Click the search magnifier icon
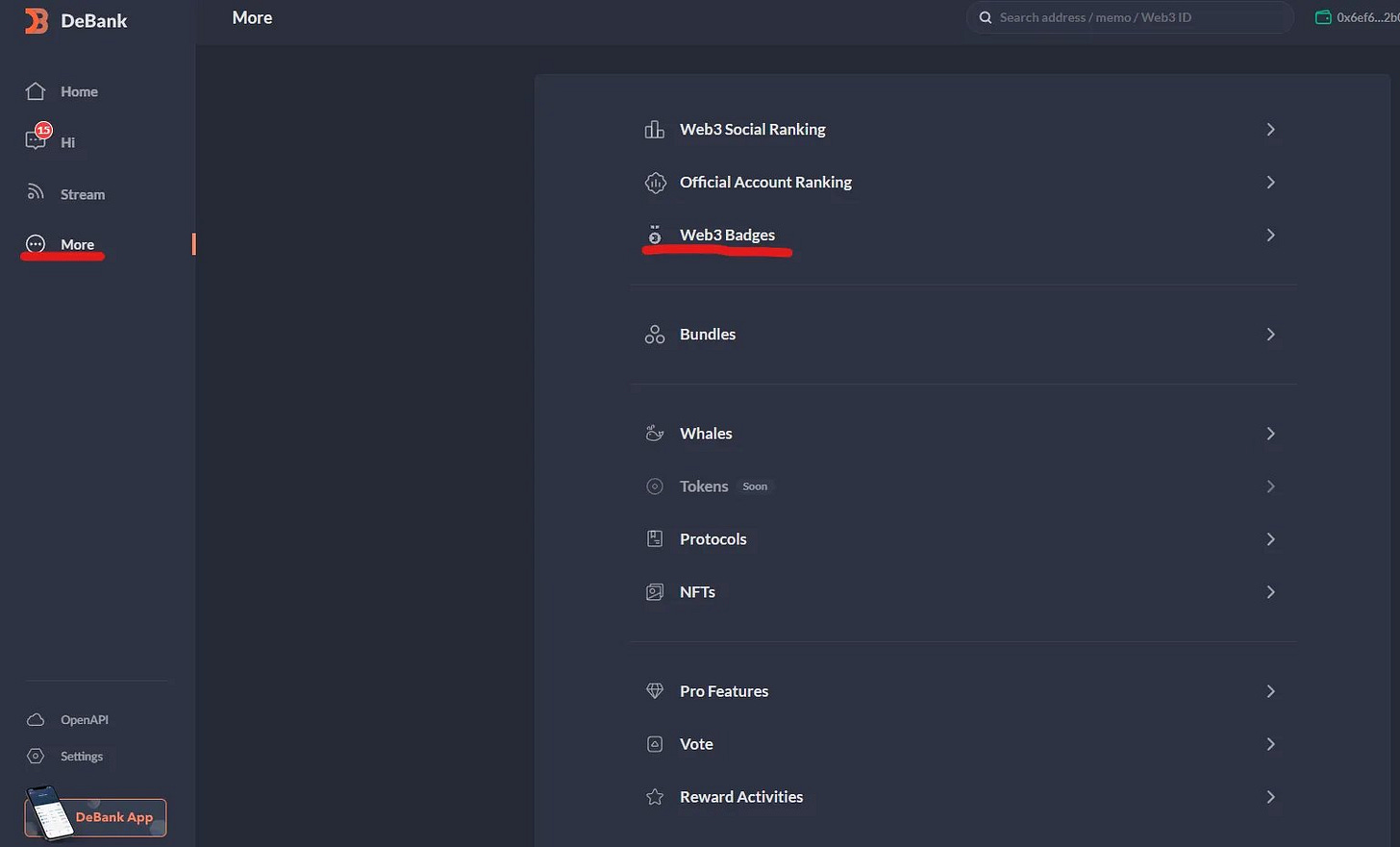The width and height of the screenshot is (1400, 847). pyautogui.click(x=985, y=17)
